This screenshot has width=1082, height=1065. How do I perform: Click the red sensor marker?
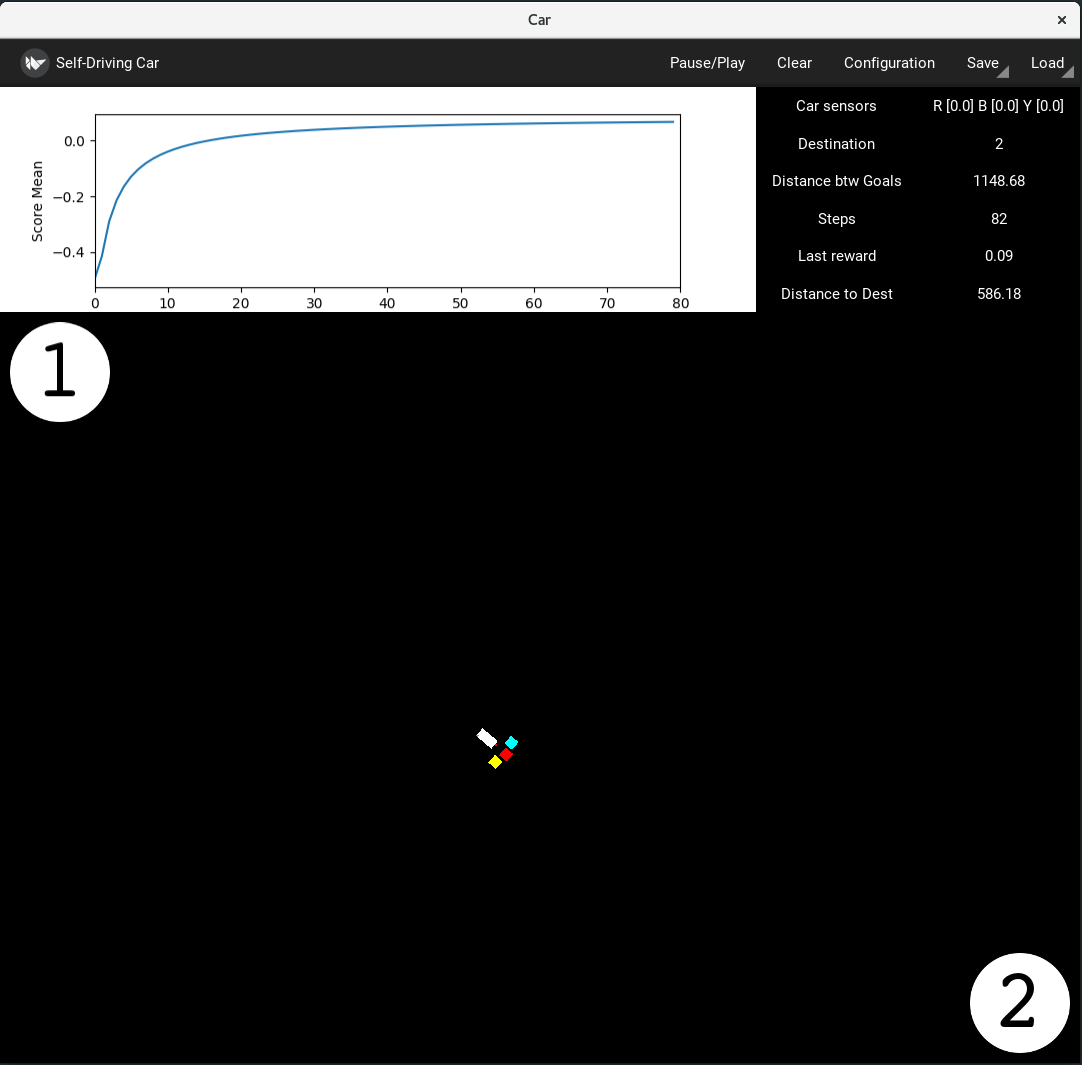click(x=506, y=755)
